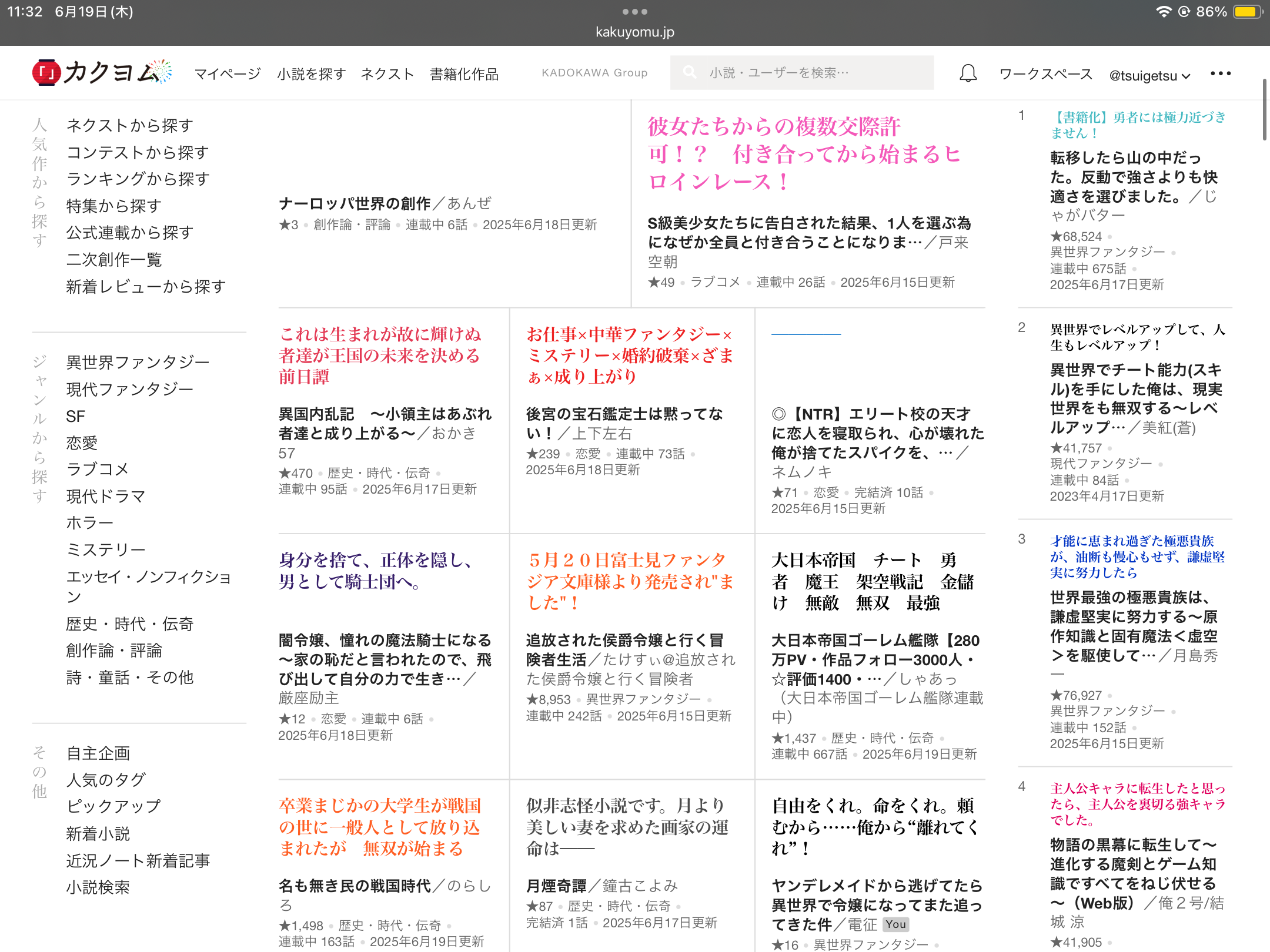Screen dimensions: 1270x952
Task: Click the Kakuyomu logo icon
Action: click(47, 73)
